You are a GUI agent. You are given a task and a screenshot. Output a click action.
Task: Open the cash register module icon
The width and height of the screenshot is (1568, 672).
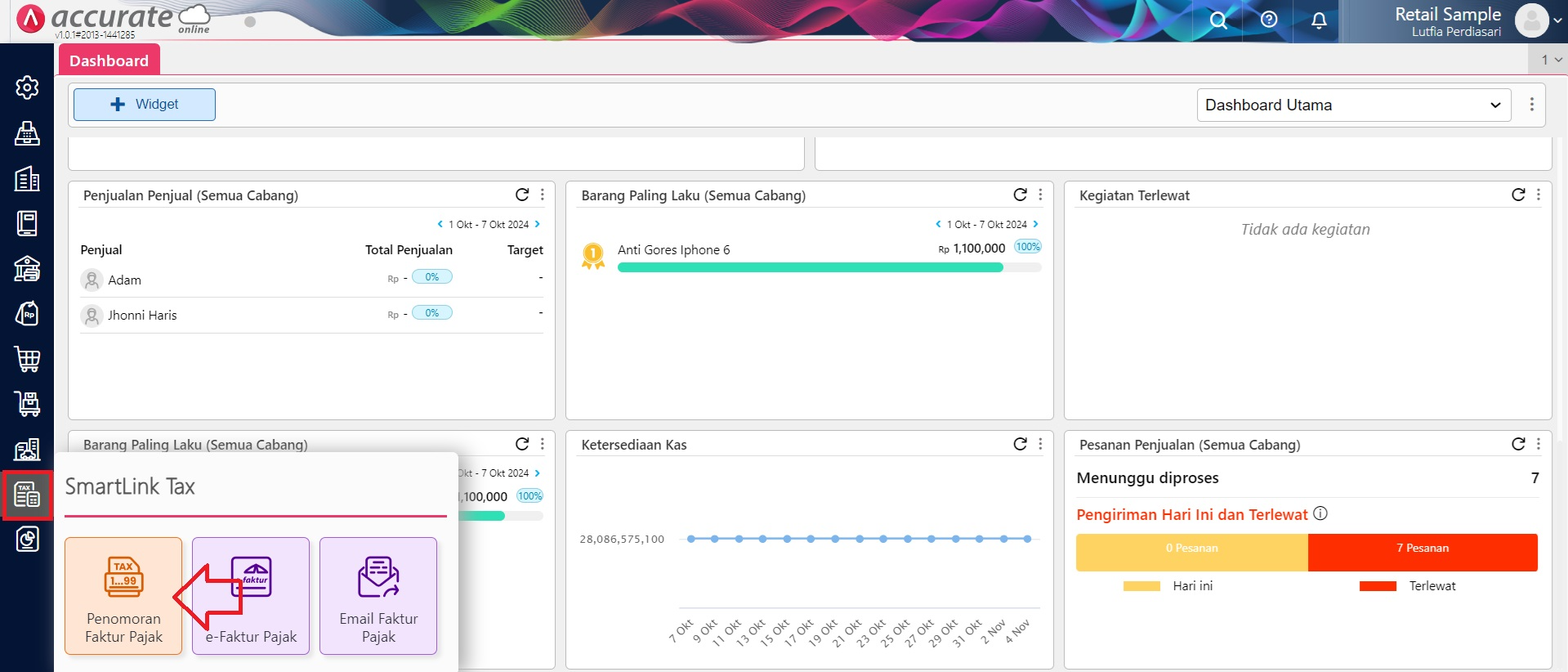(x=27, y=133)
